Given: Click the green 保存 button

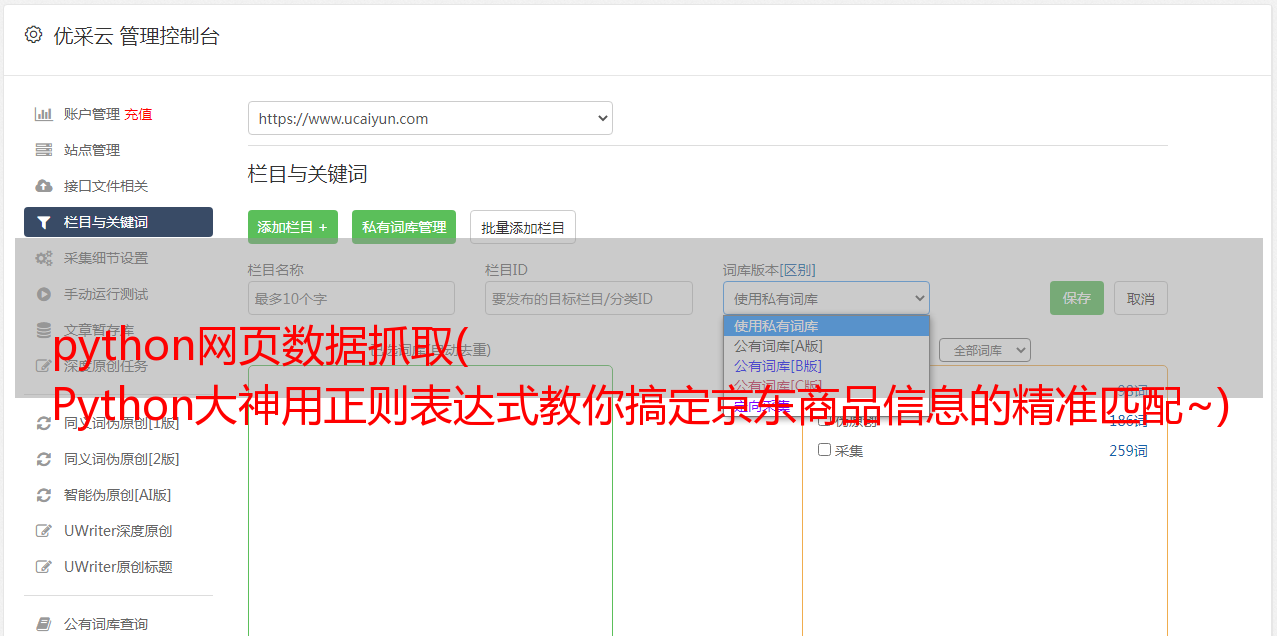Looking at the screenshot, I should pos(1077,298).
